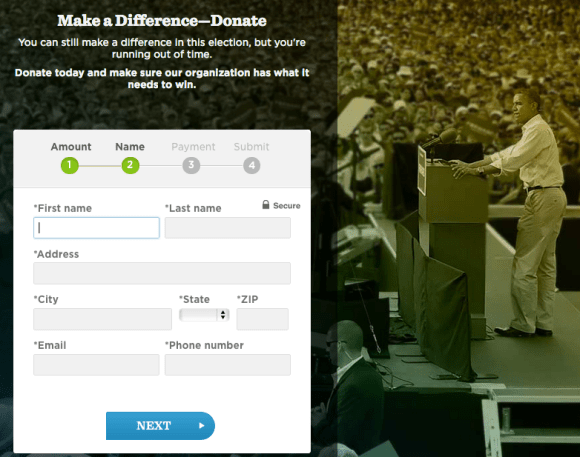Focus the First name field
Screen dimensions: 580x457
tap(96, 228)
